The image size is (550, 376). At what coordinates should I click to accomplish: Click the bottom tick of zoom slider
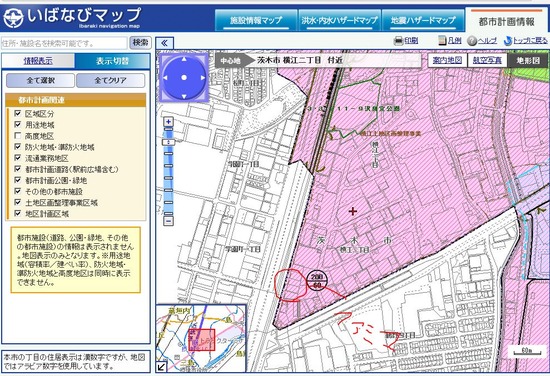pos(169,213)
